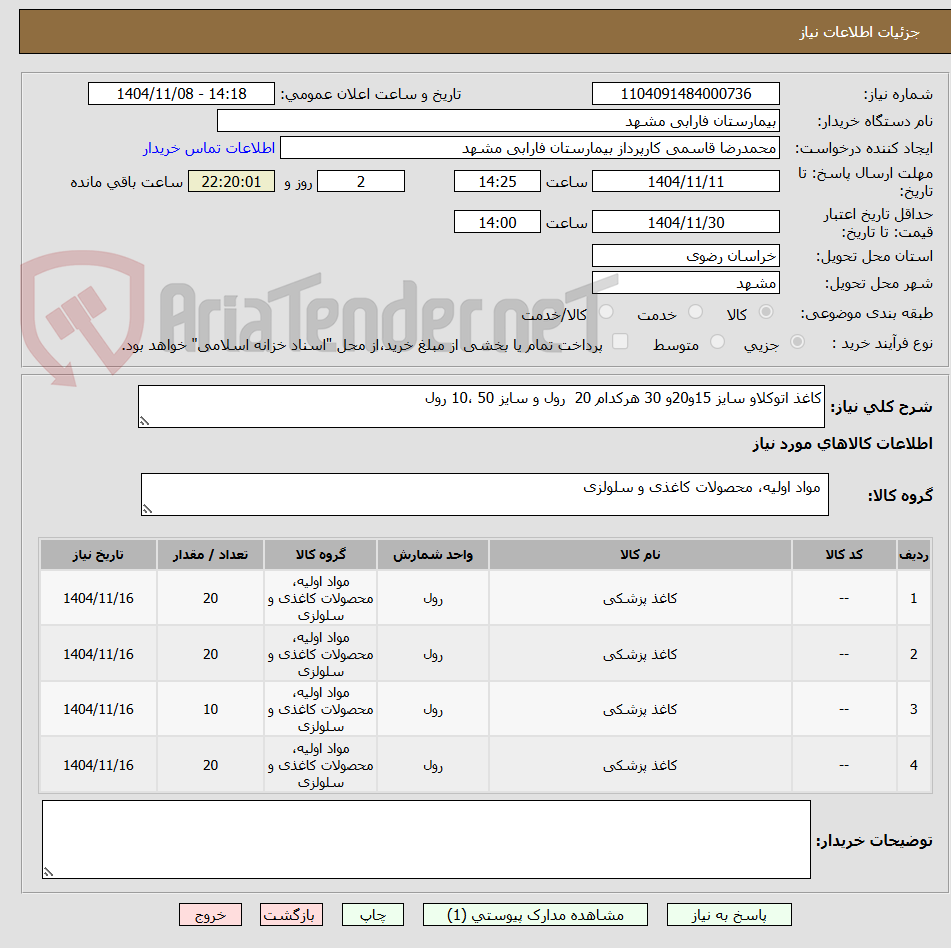
Task: Click the گروه کالا table column header
Action: tap(320, 554)
